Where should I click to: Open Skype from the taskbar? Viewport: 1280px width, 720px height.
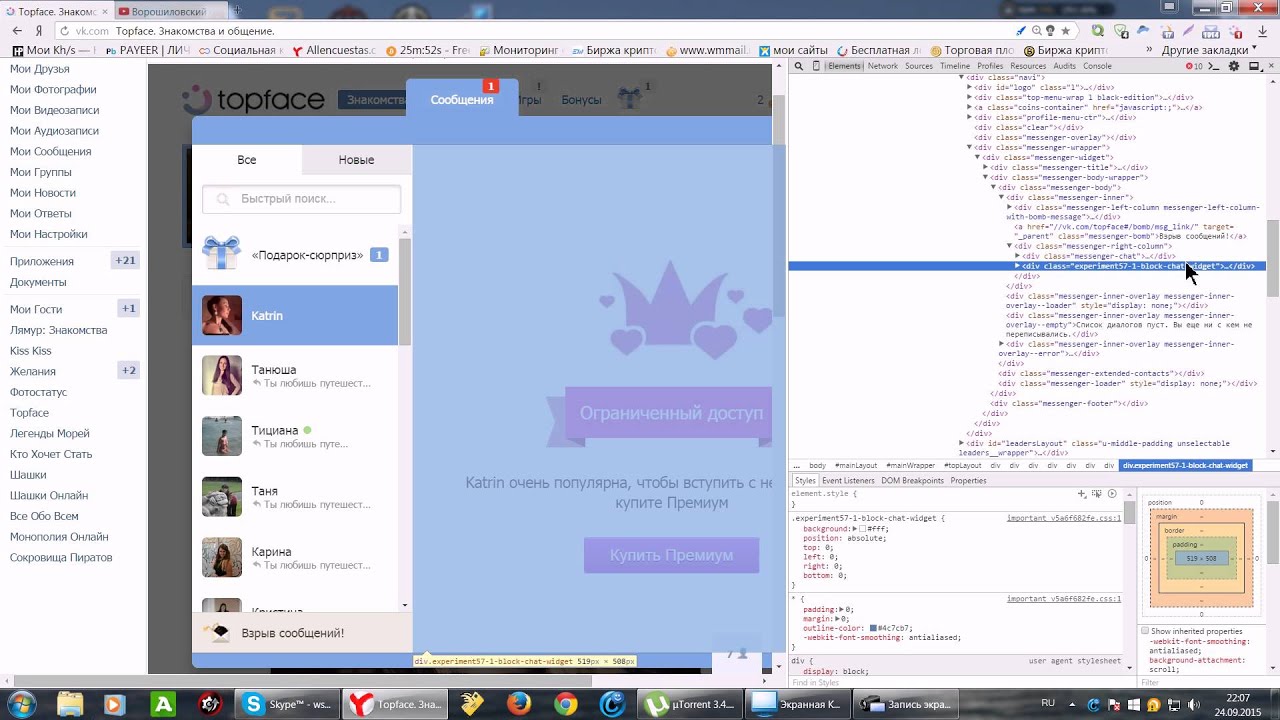pos(288,704)
